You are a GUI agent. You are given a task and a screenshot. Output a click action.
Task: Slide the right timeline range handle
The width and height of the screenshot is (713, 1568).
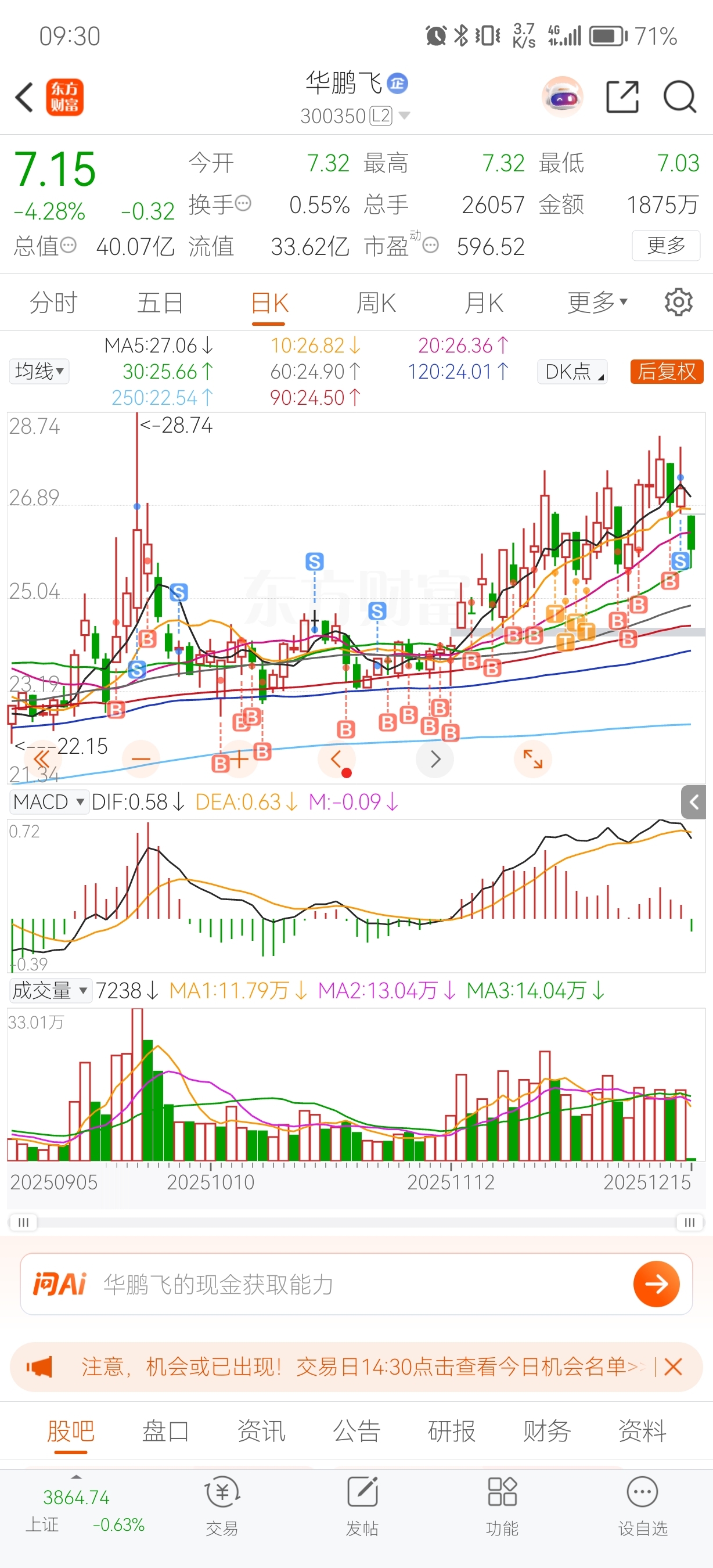pos(690,1222)
